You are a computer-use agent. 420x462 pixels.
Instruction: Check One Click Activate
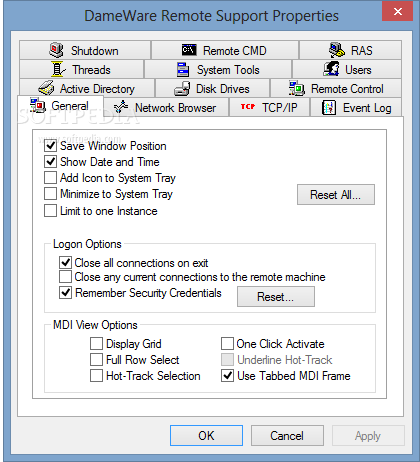(x=227, y=343)
